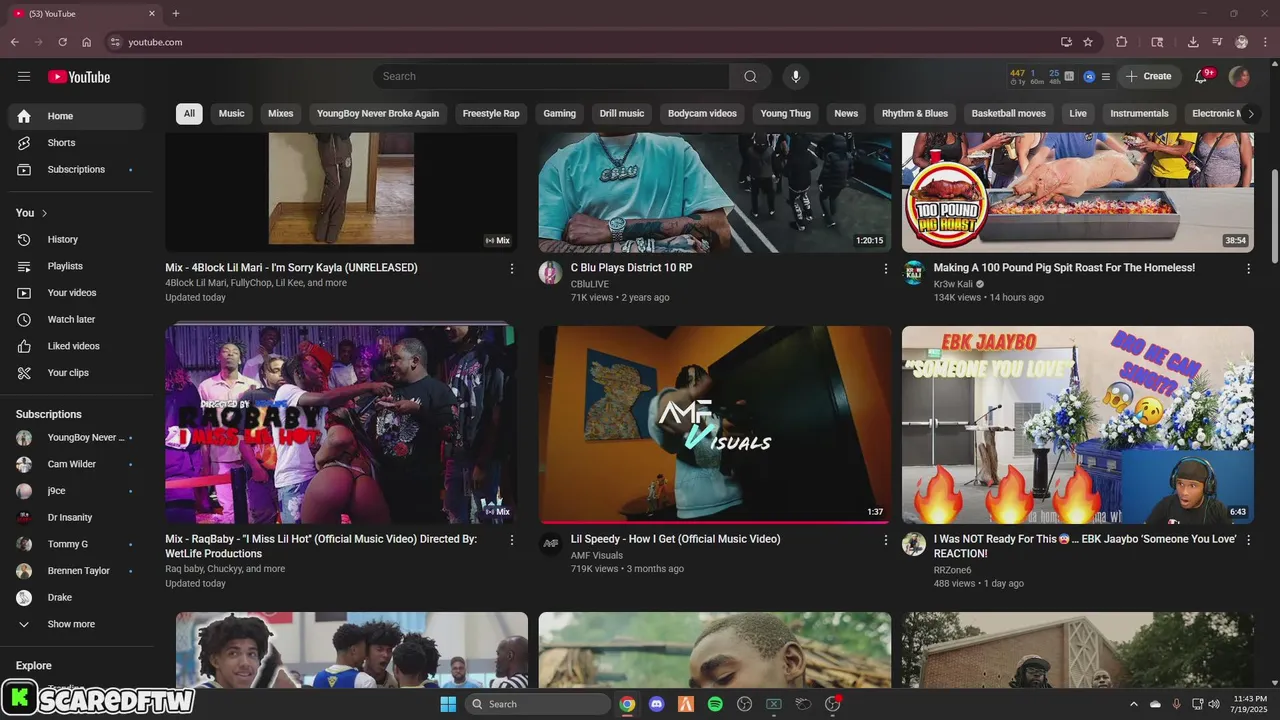This screenshot has height=720, width=1280.
Task: Click the search magnifier button
Action: point(750,76)
